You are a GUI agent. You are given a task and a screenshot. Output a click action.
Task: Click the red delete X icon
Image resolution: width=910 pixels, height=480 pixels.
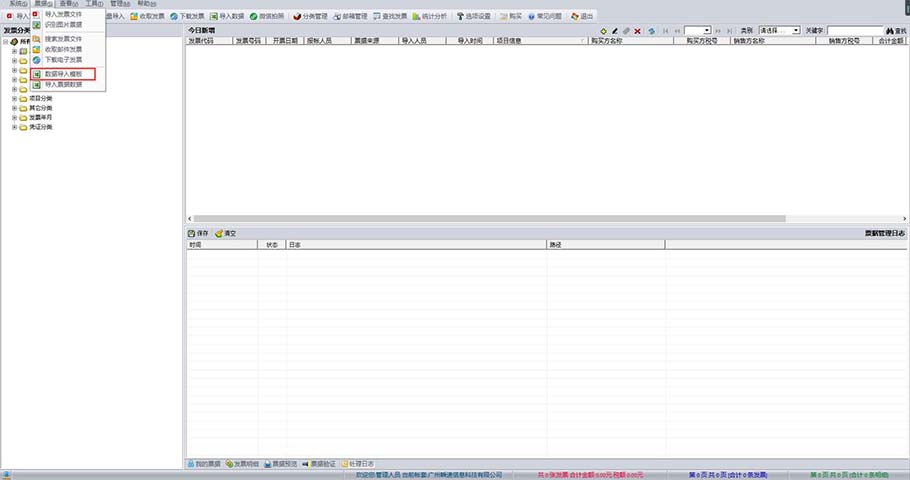point(638,31)
